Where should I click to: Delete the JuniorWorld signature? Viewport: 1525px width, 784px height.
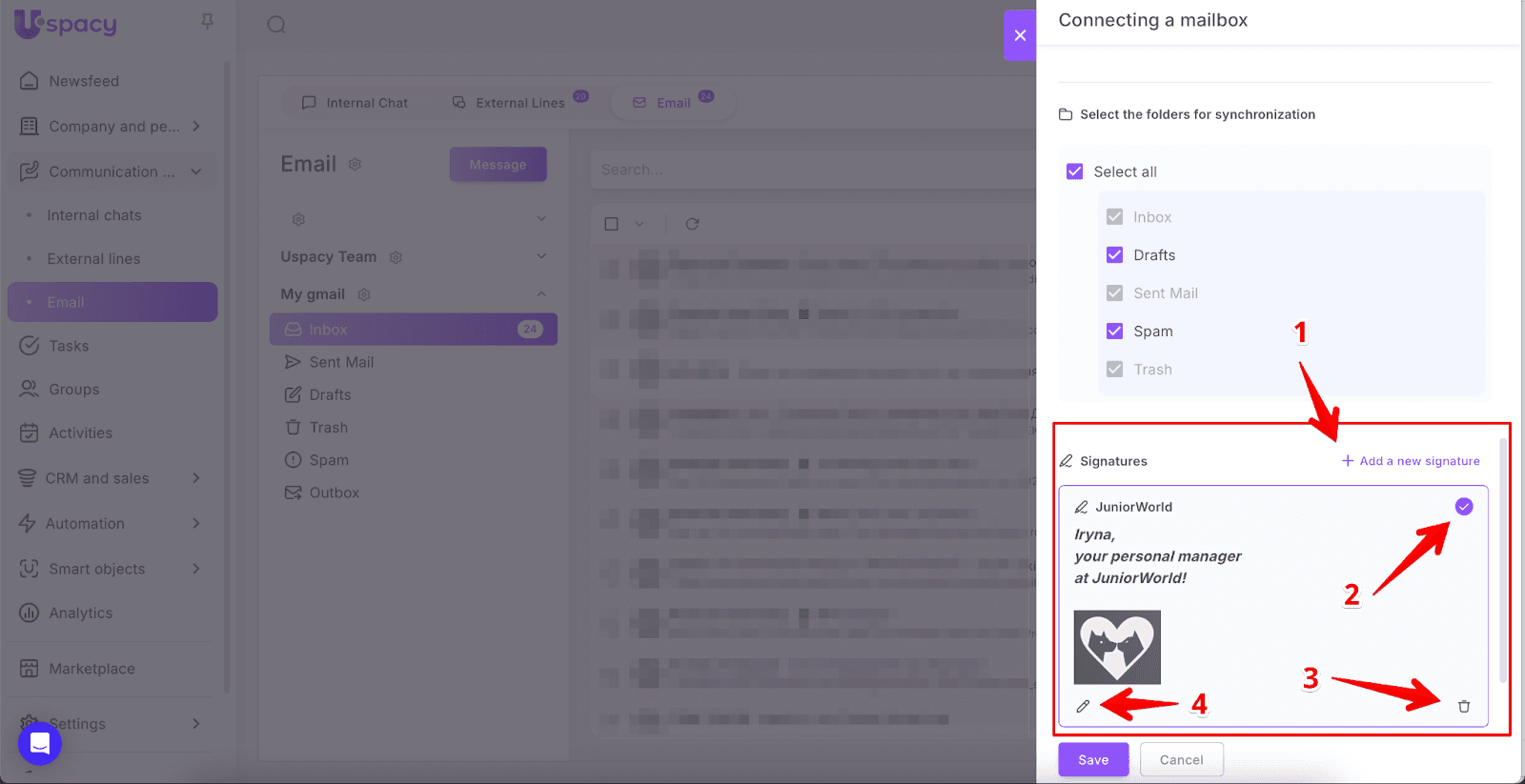1464,706
